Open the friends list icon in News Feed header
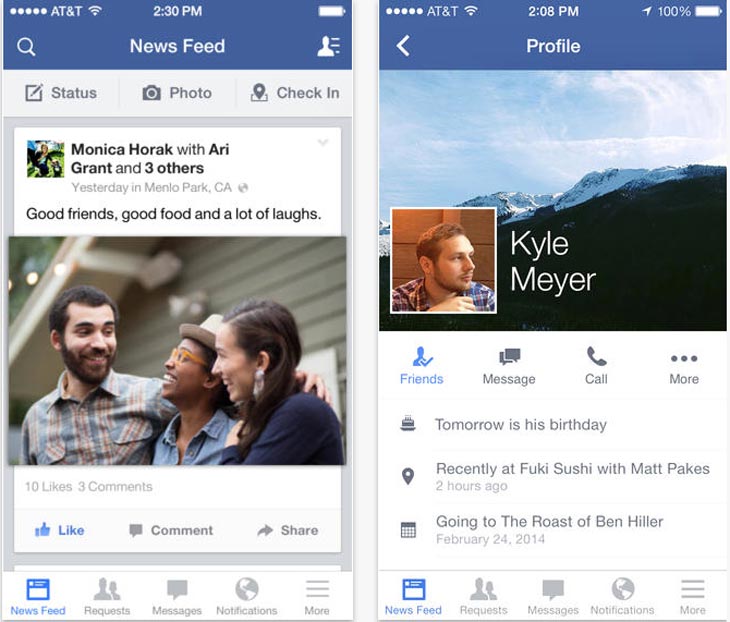This screenshot has height=622, width=730. (329, 46)
